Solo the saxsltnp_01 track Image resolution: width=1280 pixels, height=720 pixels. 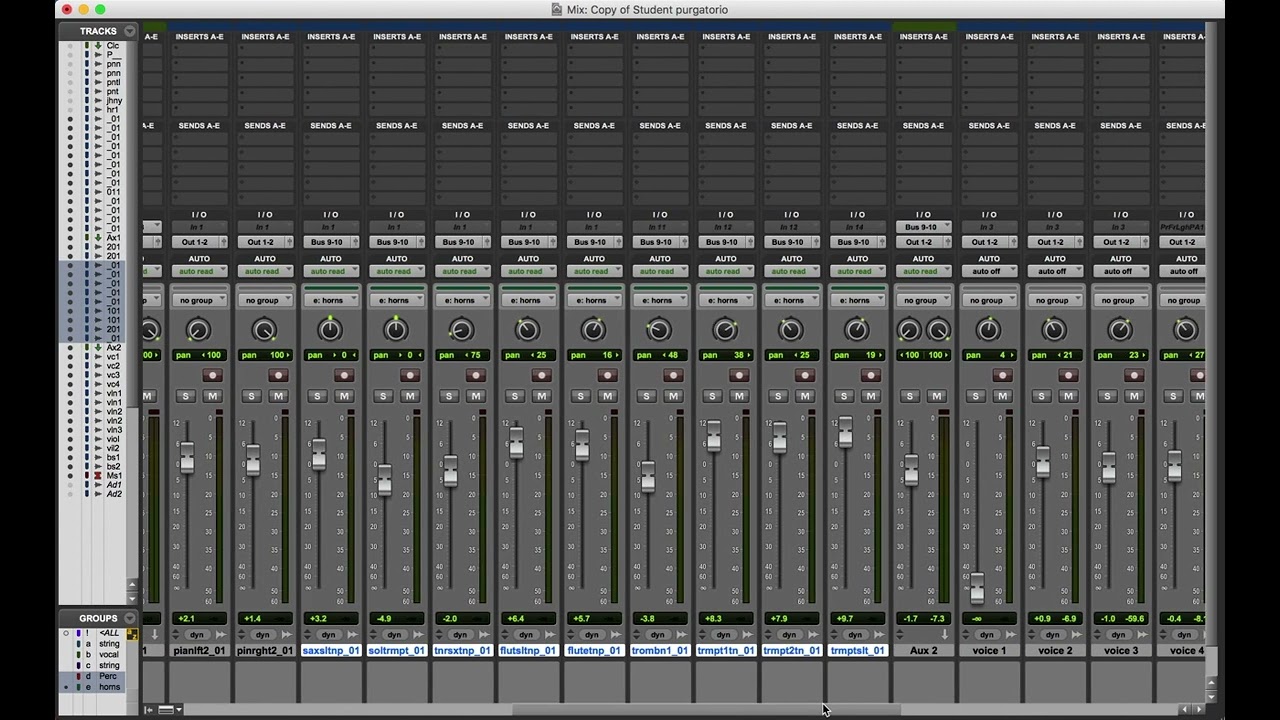coord(317,396)
